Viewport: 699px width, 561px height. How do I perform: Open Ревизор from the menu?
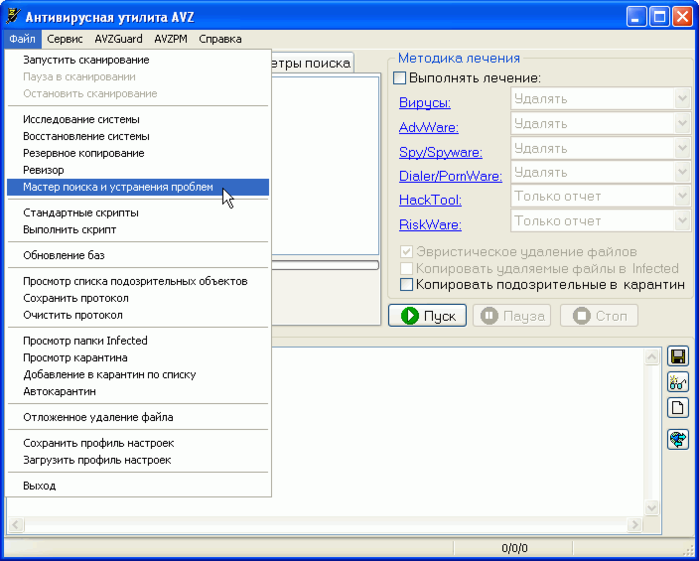138,170
